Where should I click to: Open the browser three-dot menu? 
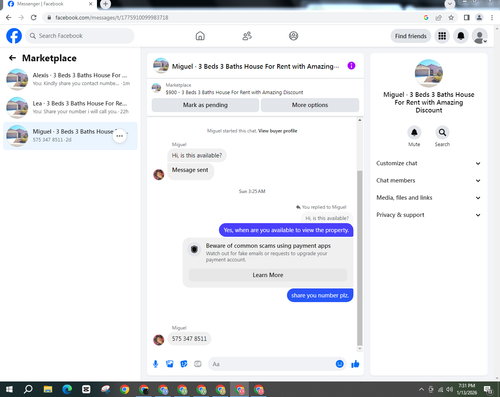492,18
